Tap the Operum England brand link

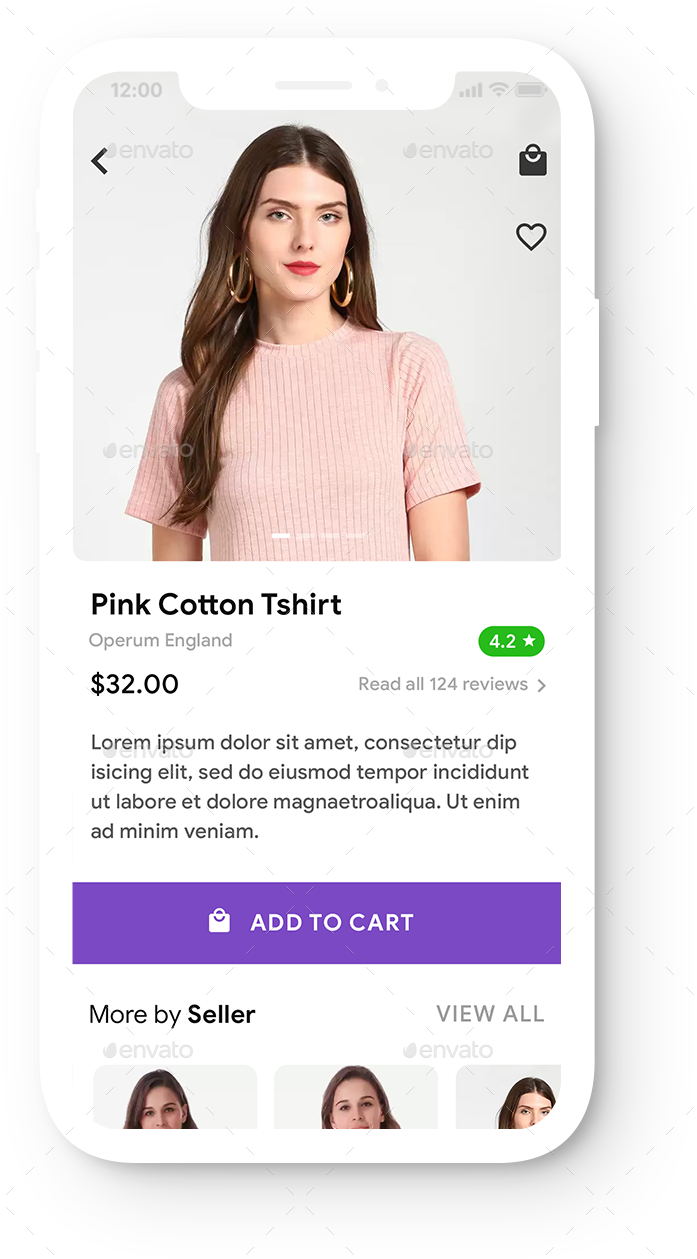click(x=160, y=641)
